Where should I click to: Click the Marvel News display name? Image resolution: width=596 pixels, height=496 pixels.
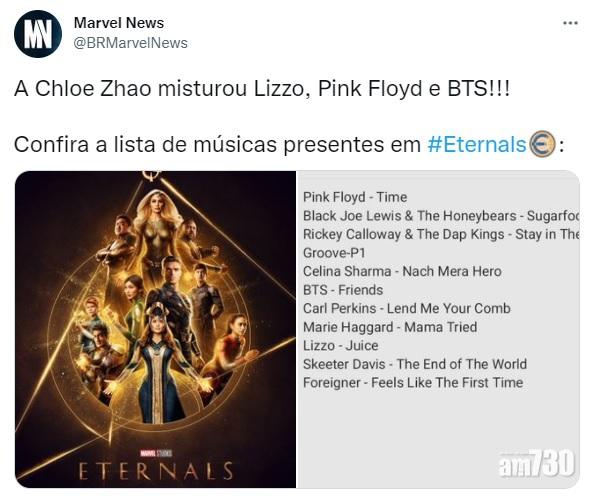coord(119,23)
